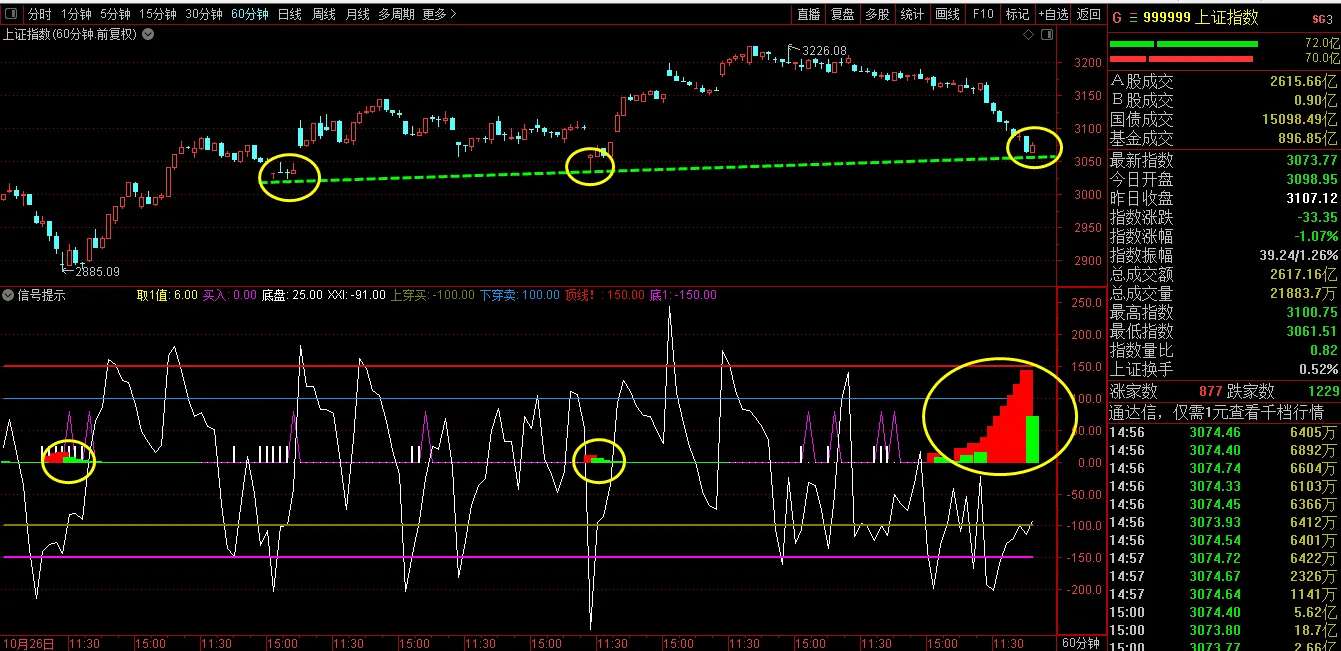Click the green buy volume bar
Screen dimensions: 1341x651
(1184, 44)
